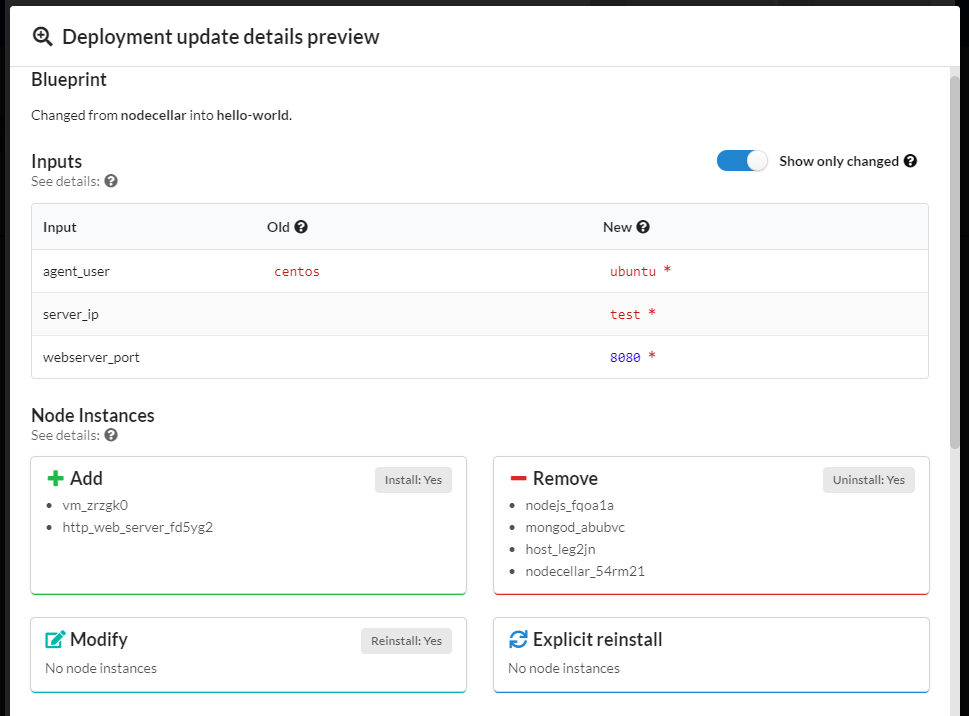Image resolution: width=969 pixels, height=716 pixels.
Task: Click the Input column header
Action: [59, 227]
